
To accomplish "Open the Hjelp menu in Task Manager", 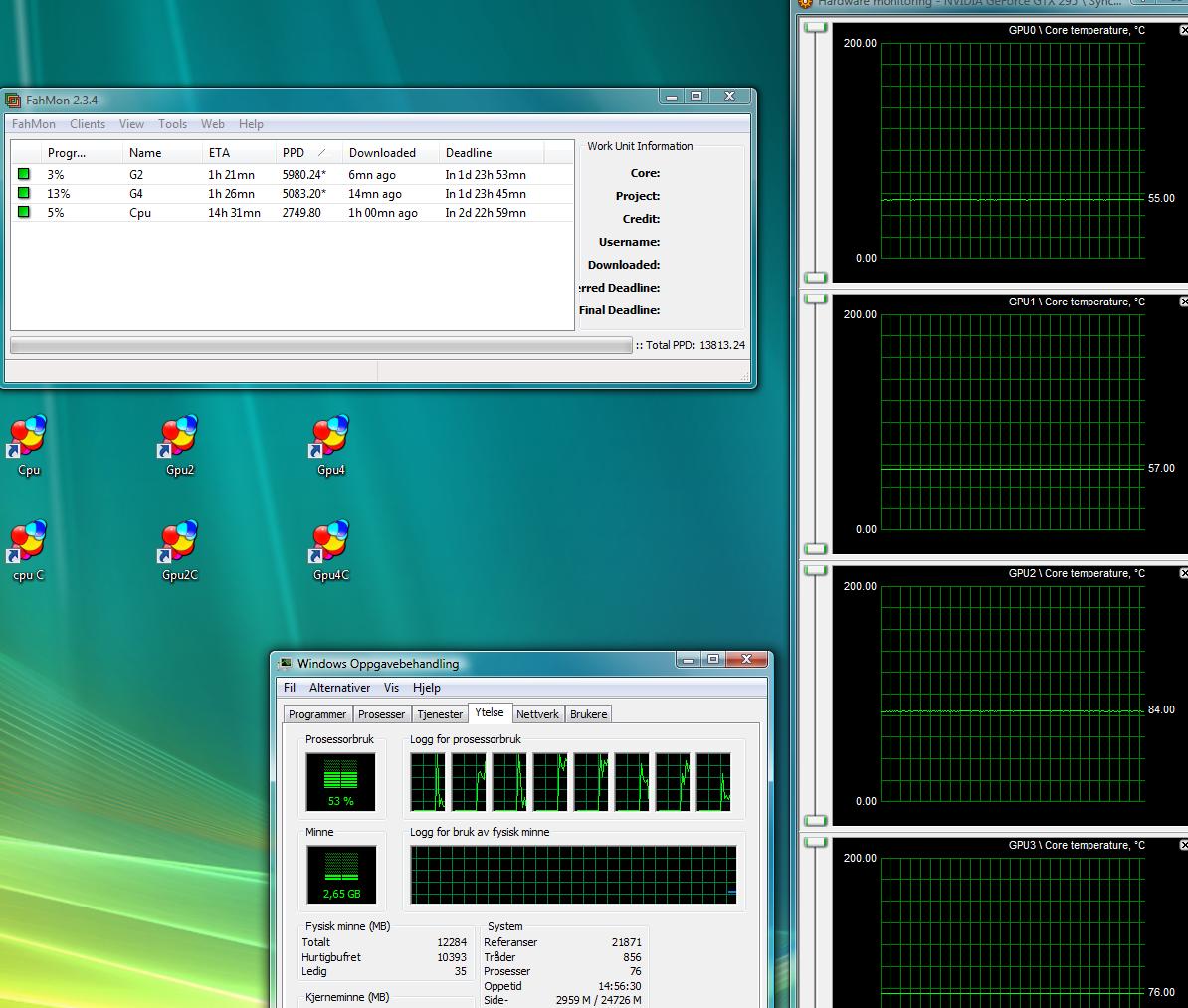I will 427,688.
